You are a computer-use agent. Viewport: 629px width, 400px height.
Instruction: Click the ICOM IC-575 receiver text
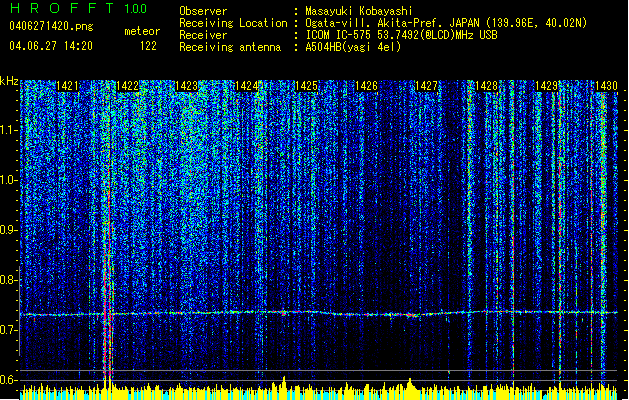click(x=401, y=35)
